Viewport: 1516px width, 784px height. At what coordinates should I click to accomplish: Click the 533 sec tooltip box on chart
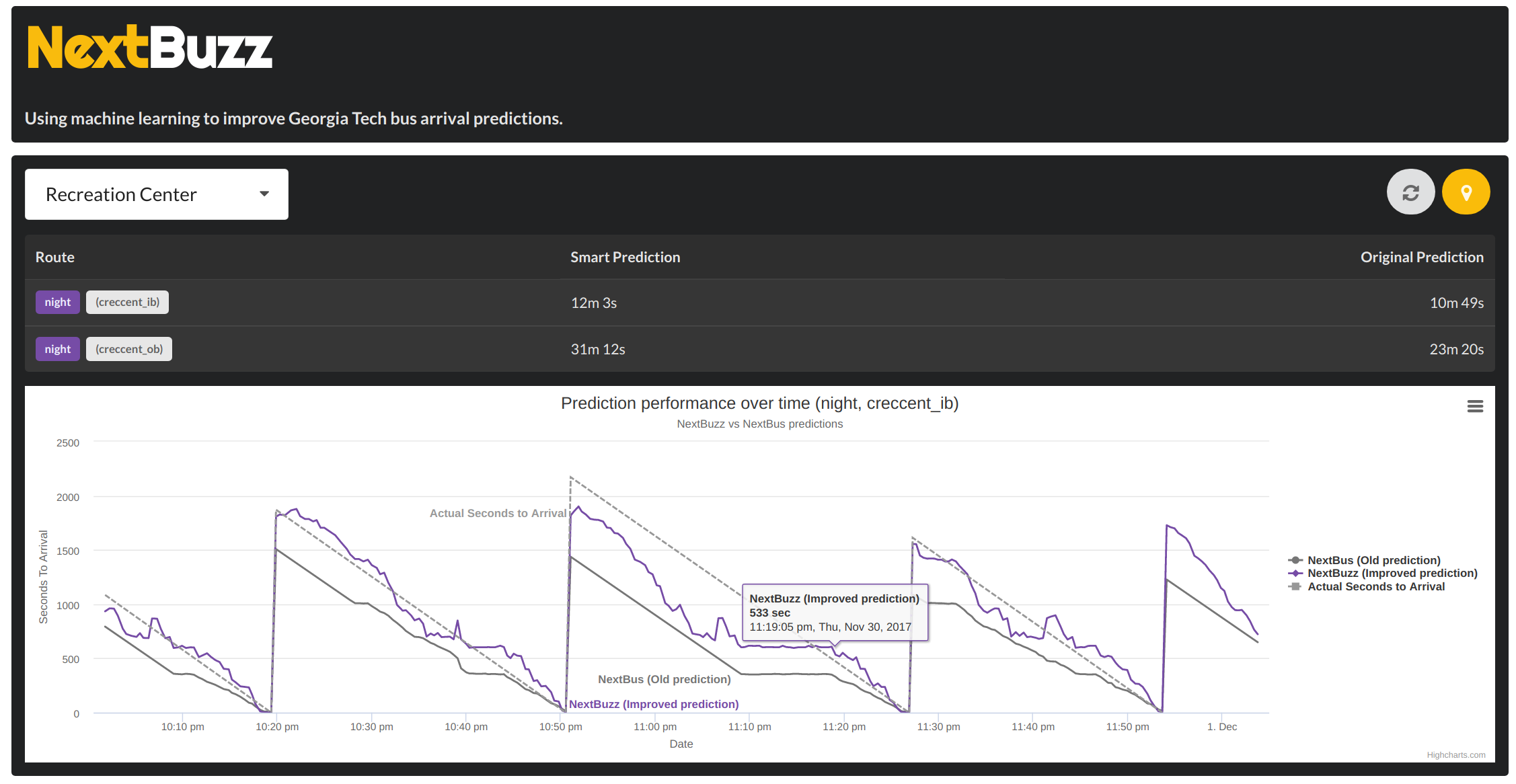coord(834,613)
